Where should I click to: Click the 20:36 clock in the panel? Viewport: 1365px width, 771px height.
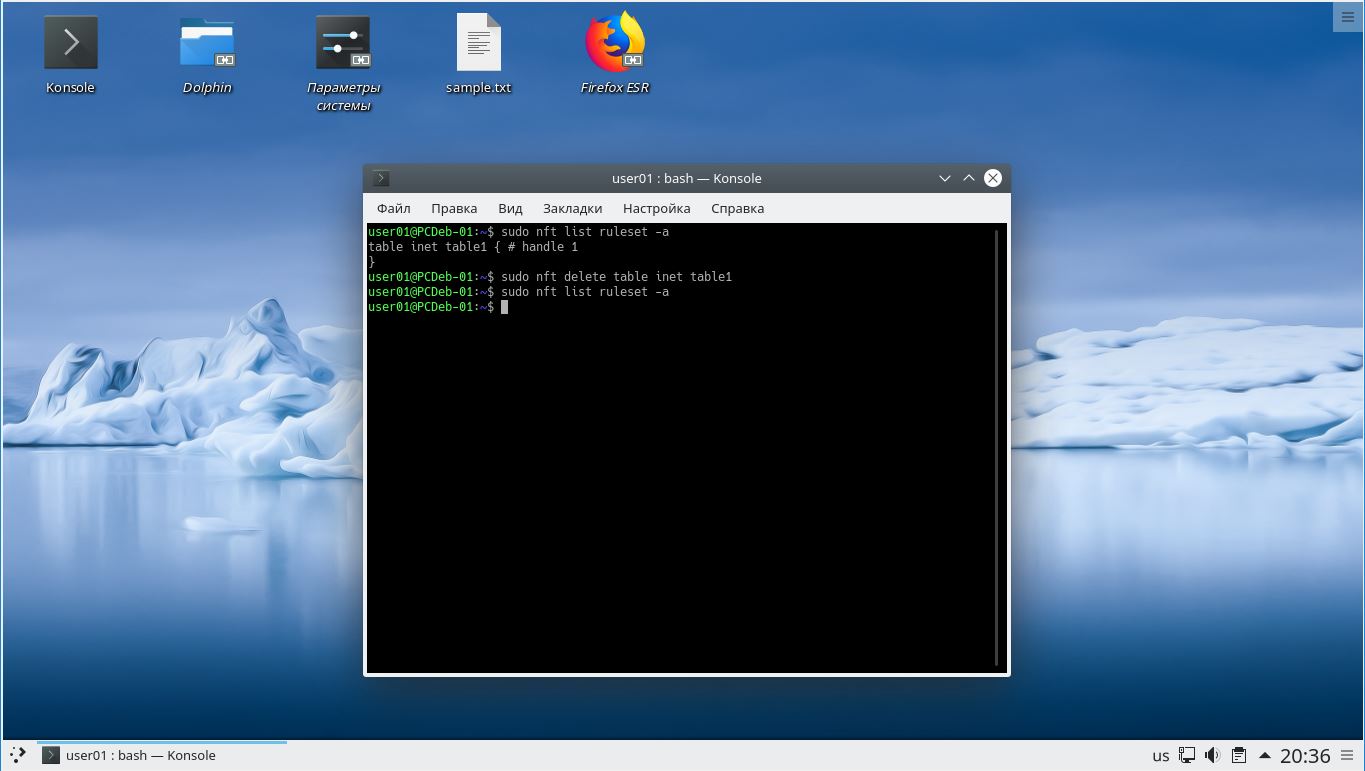(1305, 755)
